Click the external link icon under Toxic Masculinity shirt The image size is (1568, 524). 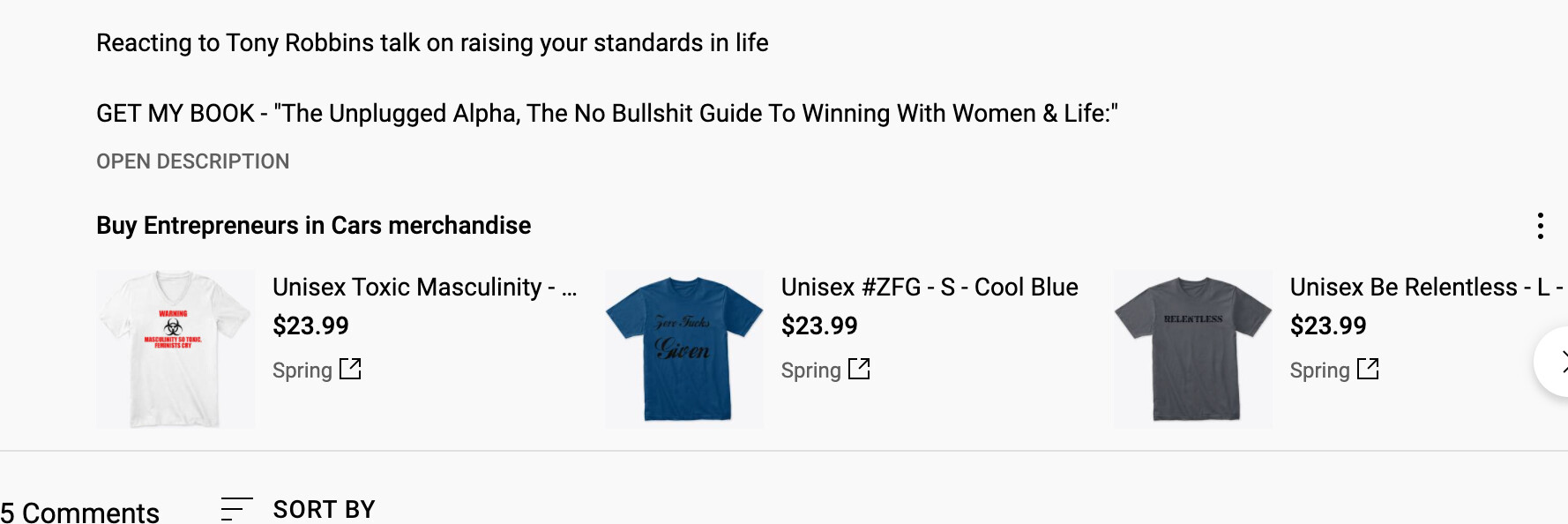pyautogui.click(x=350, y=369)
